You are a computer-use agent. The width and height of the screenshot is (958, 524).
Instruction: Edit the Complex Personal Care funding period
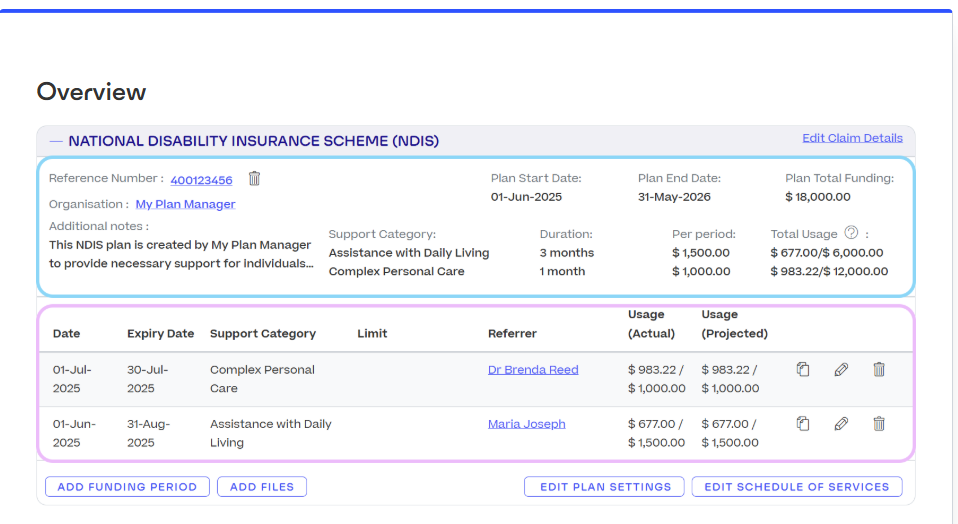click(841, 370)
